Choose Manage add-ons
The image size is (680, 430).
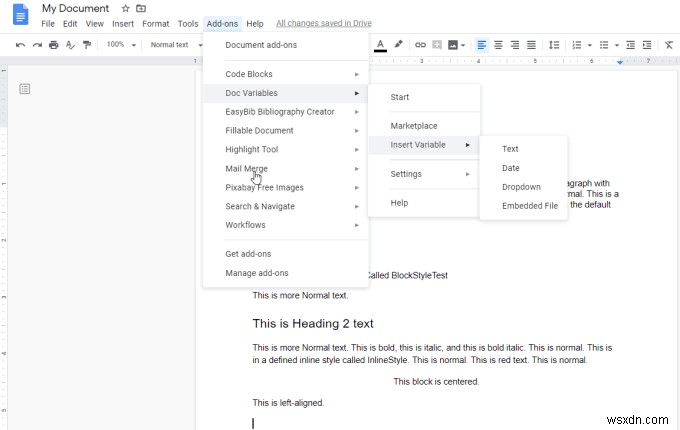pyautogui.click(x=285, y=273)
